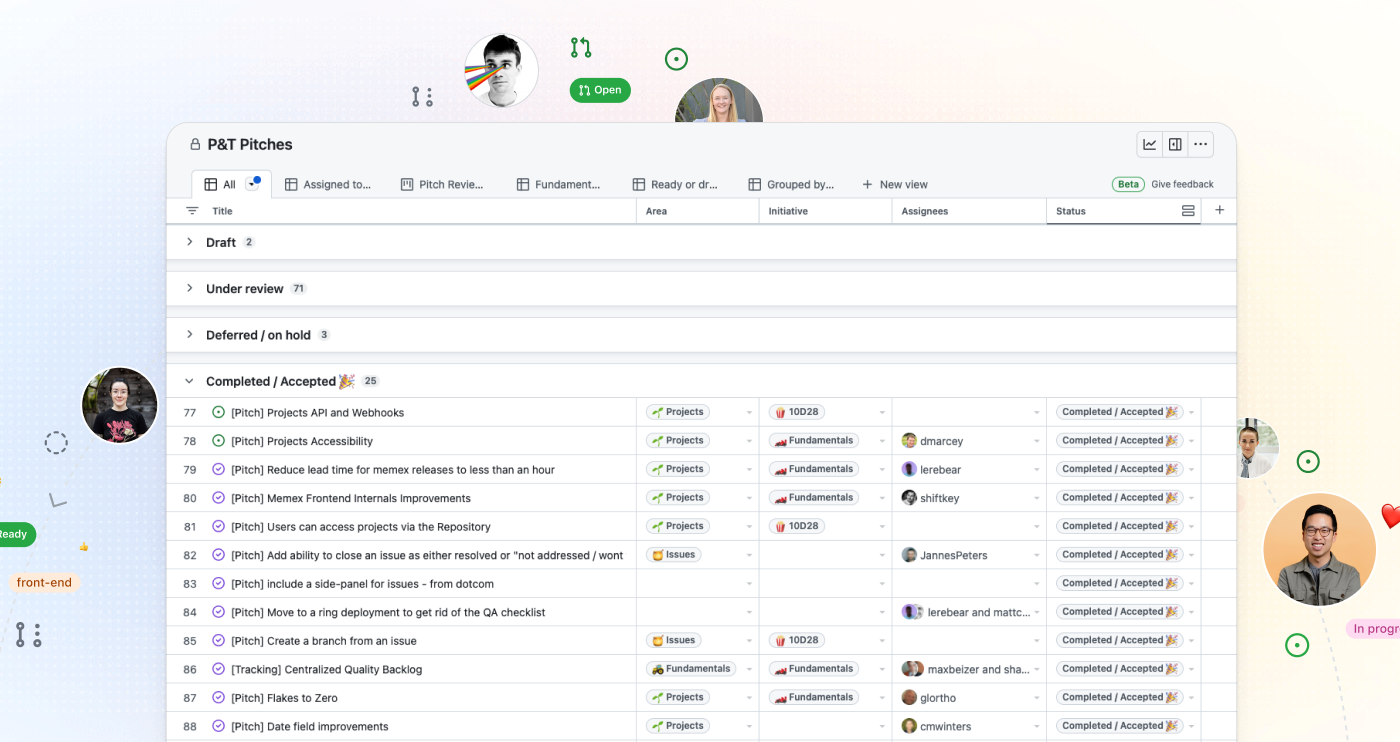
Task: Click the Give feedback link
Action: 1182,184
